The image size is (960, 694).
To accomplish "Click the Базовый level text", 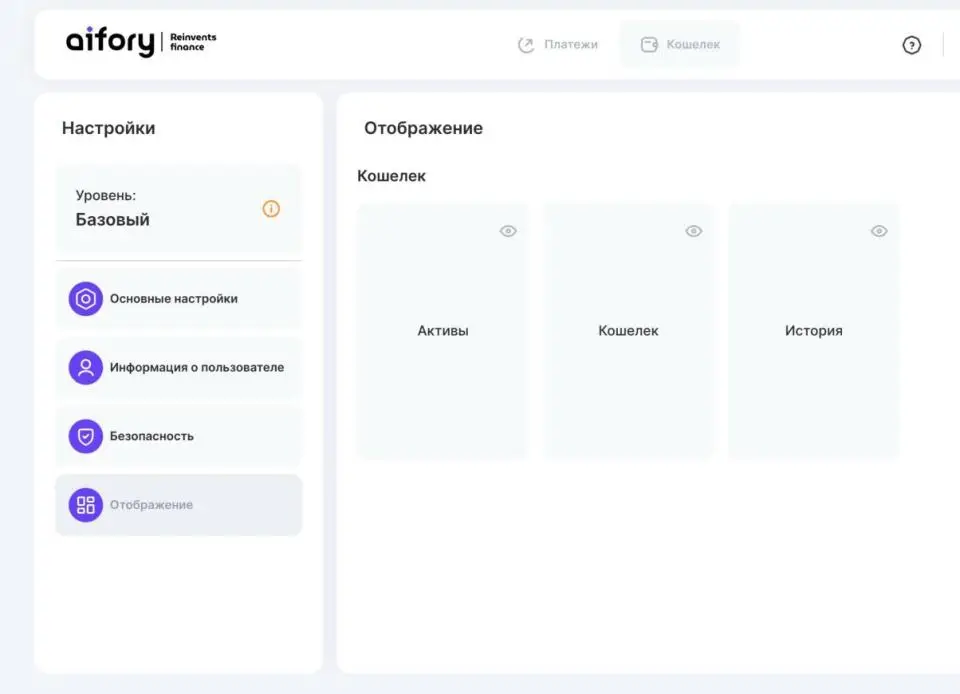I will coord(113,219).
